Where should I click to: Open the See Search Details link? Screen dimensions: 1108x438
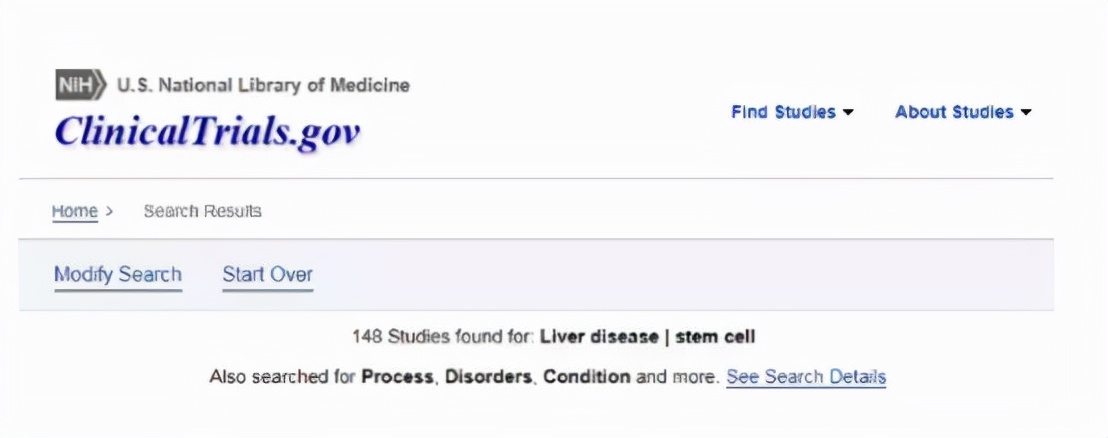point(806,377)
